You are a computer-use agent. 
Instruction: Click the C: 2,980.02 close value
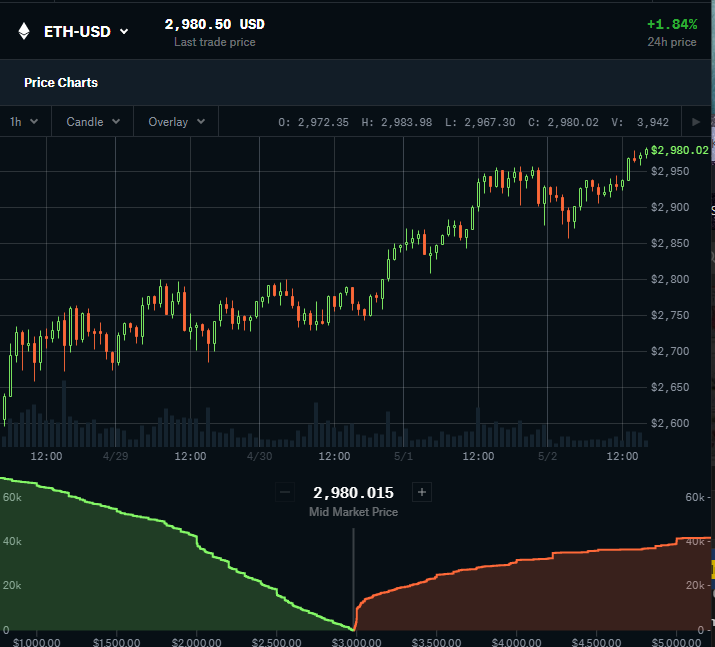563,122
